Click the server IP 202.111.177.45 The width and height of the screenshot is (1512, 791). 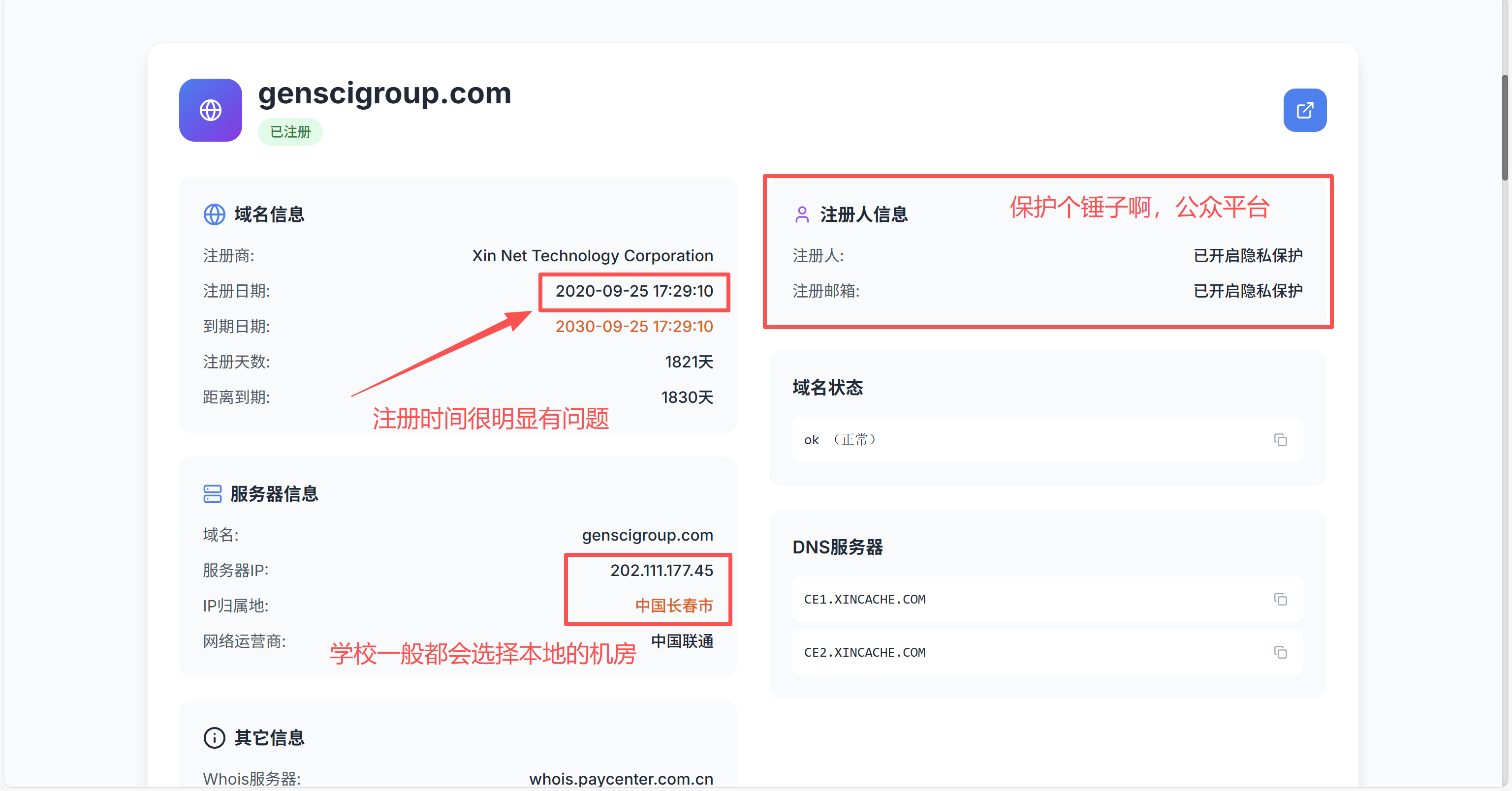coord(661,570)
